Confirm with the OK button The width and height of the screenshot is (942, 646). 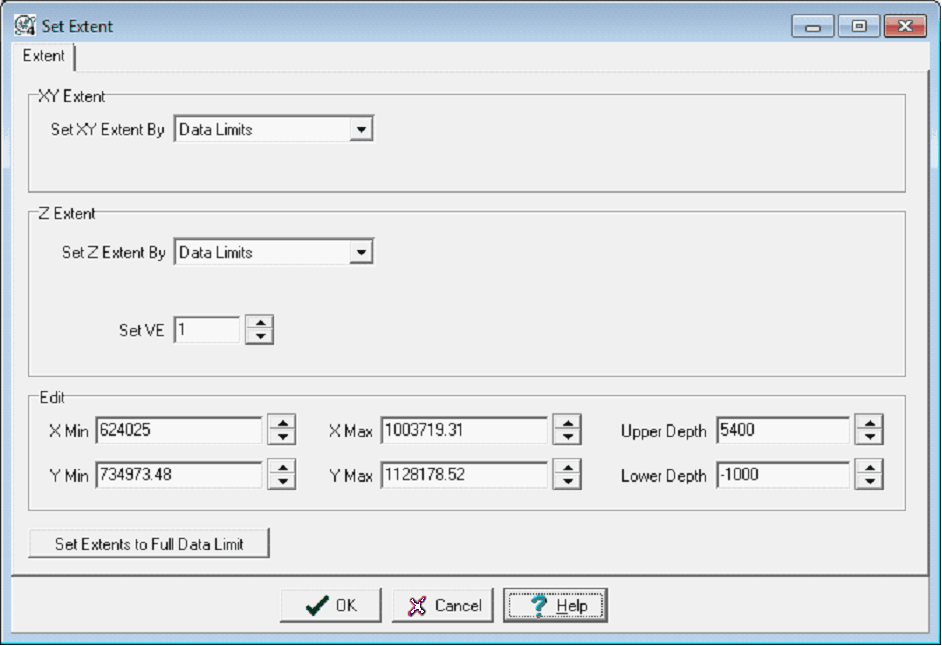point(331,605)
